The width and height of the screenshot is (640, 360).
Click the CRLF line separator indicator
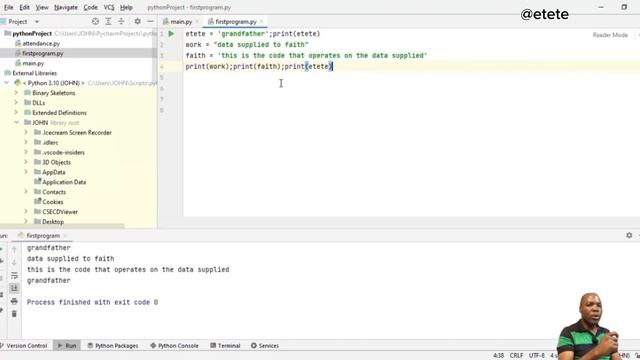coord(516,356)
